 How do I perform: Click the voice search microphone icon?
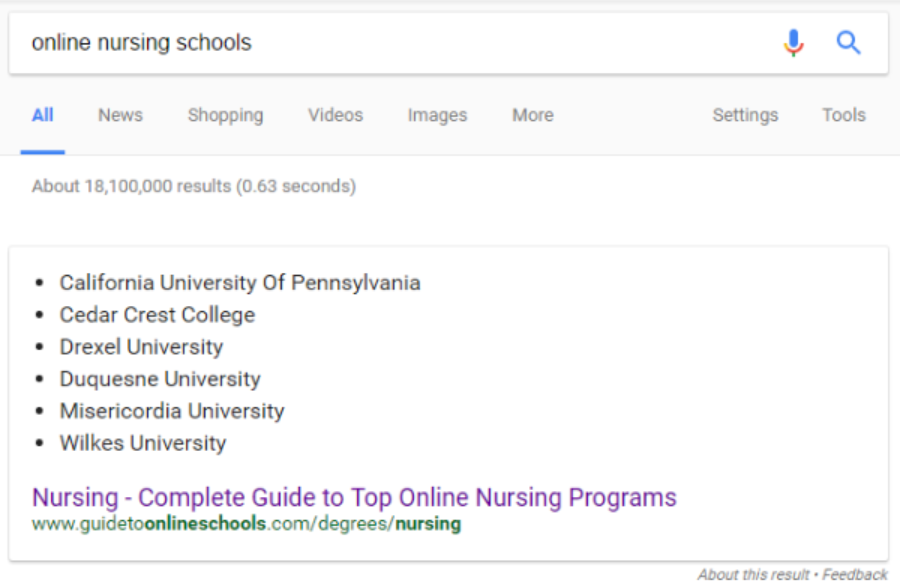tap(794, 43)
